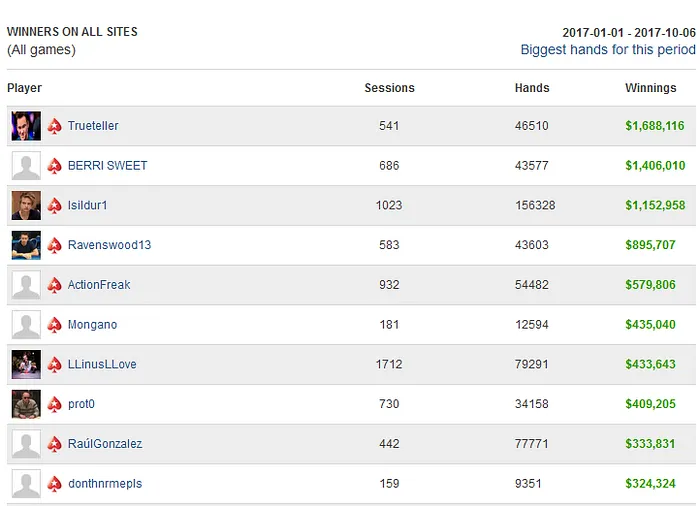Open LLinusLLove's avatar image
The image size is (700, 506).
(x=26, y=365)
